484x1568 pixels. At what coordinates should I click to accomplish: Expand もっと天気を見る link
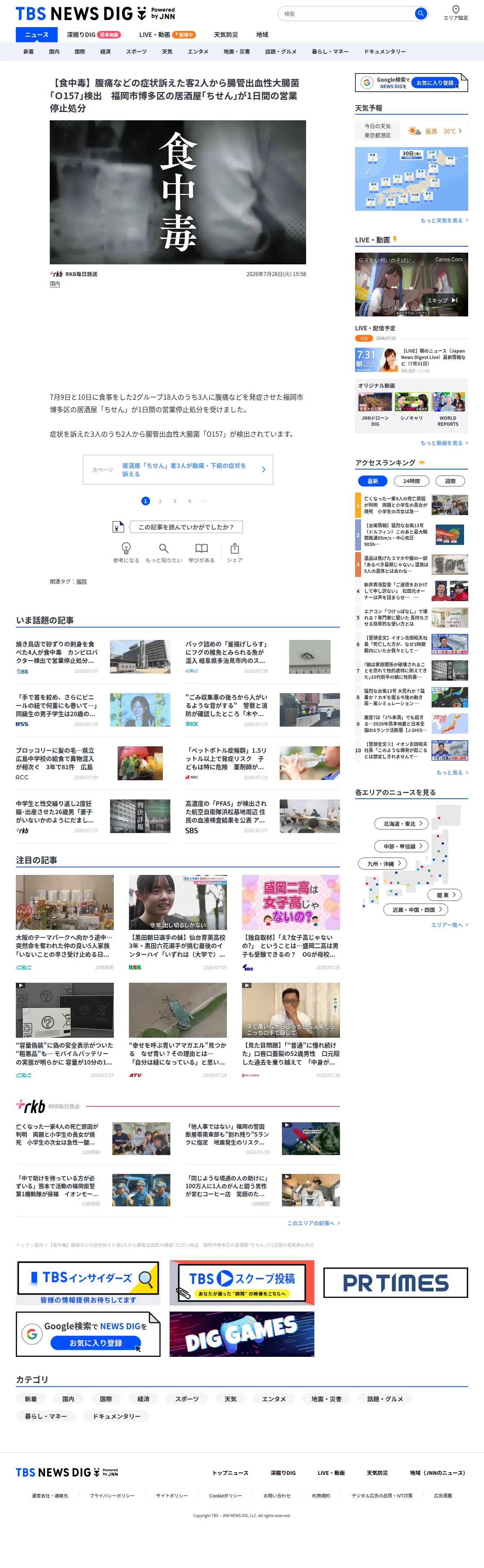[444, 220]
